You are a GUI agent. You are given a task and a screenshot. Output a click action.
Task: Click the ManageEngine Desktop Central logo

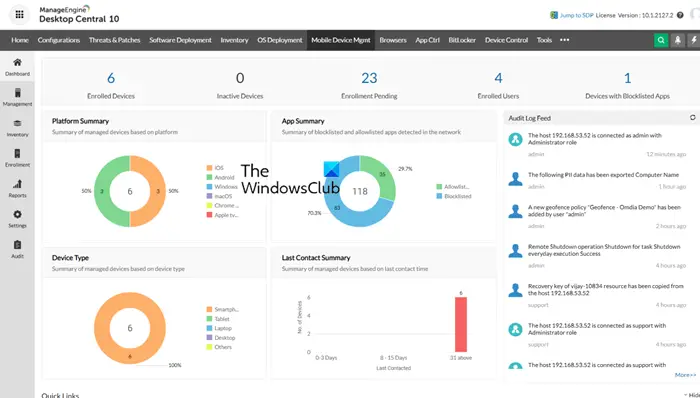pos(79,15)
